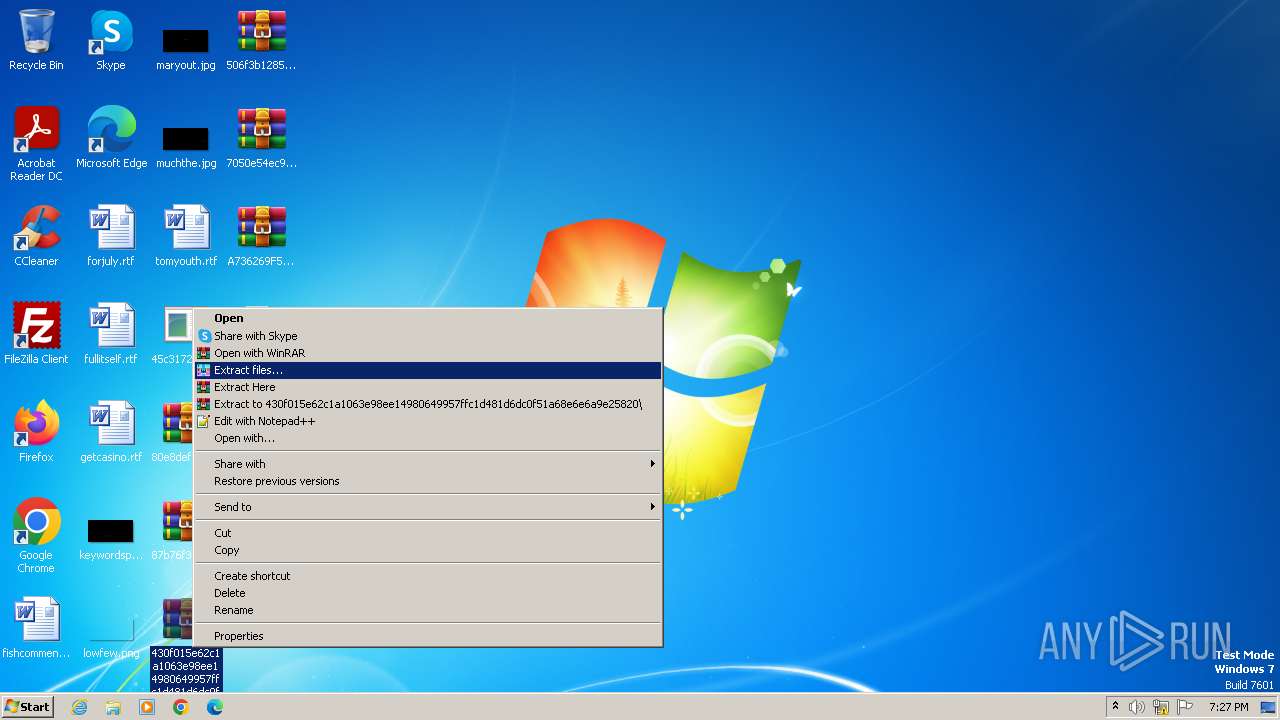Select the tomyouth.rtf document icon
Viewport: 1280px width, 720px height.
tap(186, 236)
